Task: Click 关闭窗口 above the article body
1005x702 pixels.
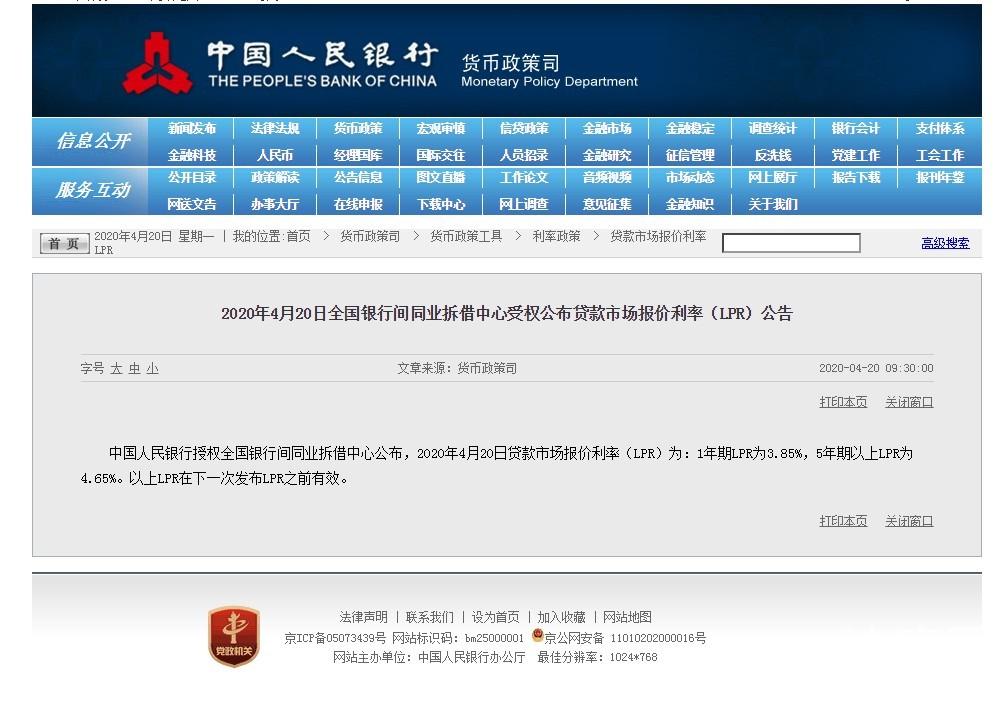Action: [x=909, y=402]
